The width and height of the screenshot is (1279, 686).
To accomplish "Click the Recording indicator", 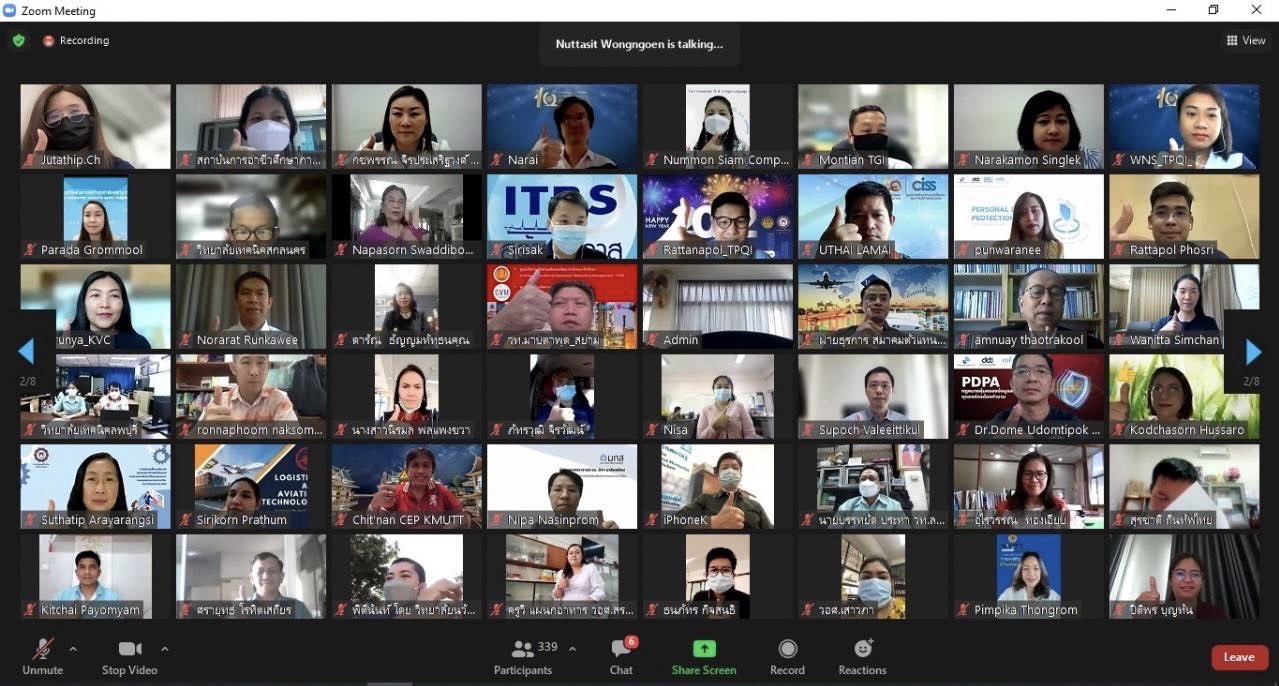I will pyautogui.click(x=76, y=41).
